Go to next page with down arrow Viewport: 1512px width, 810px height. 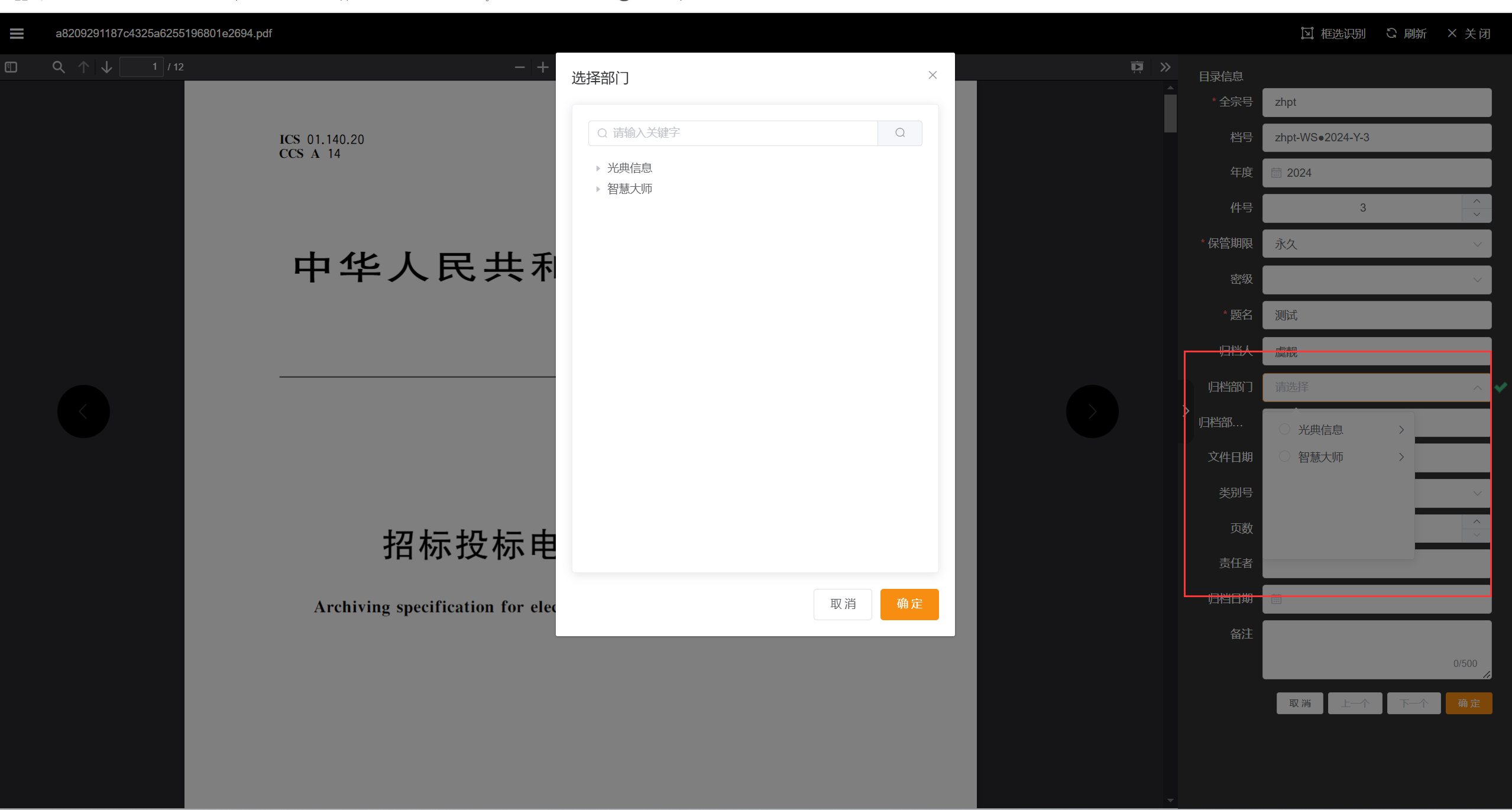pyautogui.click(x=106, y=67)
